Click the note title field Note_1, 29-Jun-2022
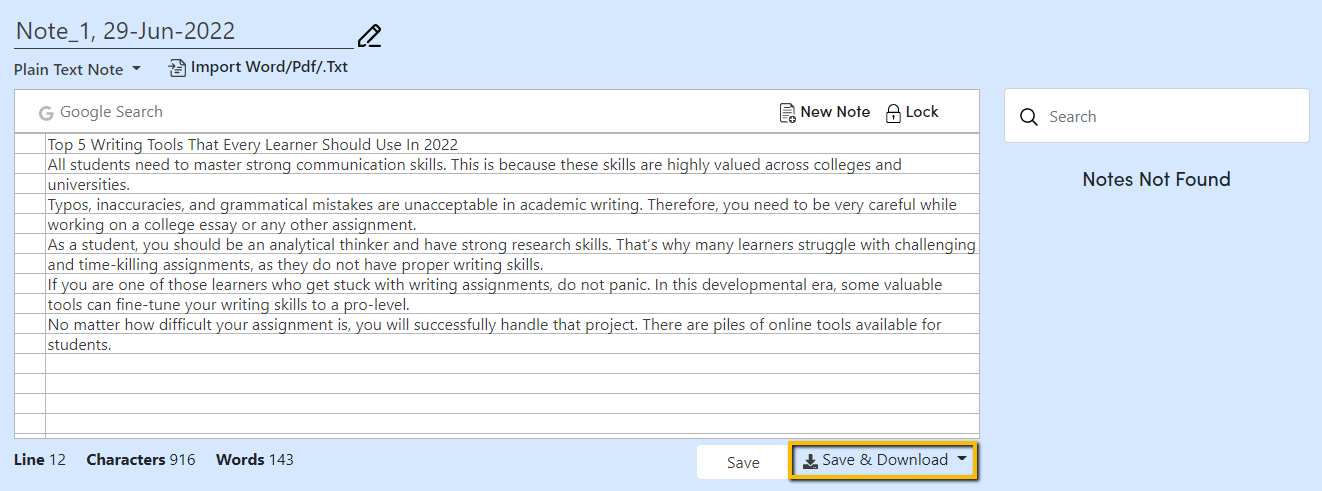The height and width of the screenshot is (491, 1322). pyautogui.click(x=184, y=31)
